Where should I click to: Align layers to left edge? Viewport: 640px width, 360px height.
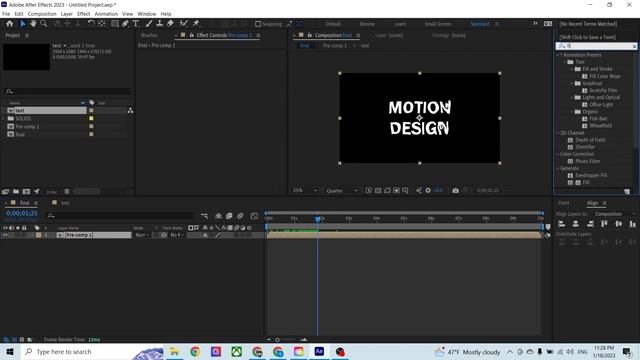tap(562, 224)
